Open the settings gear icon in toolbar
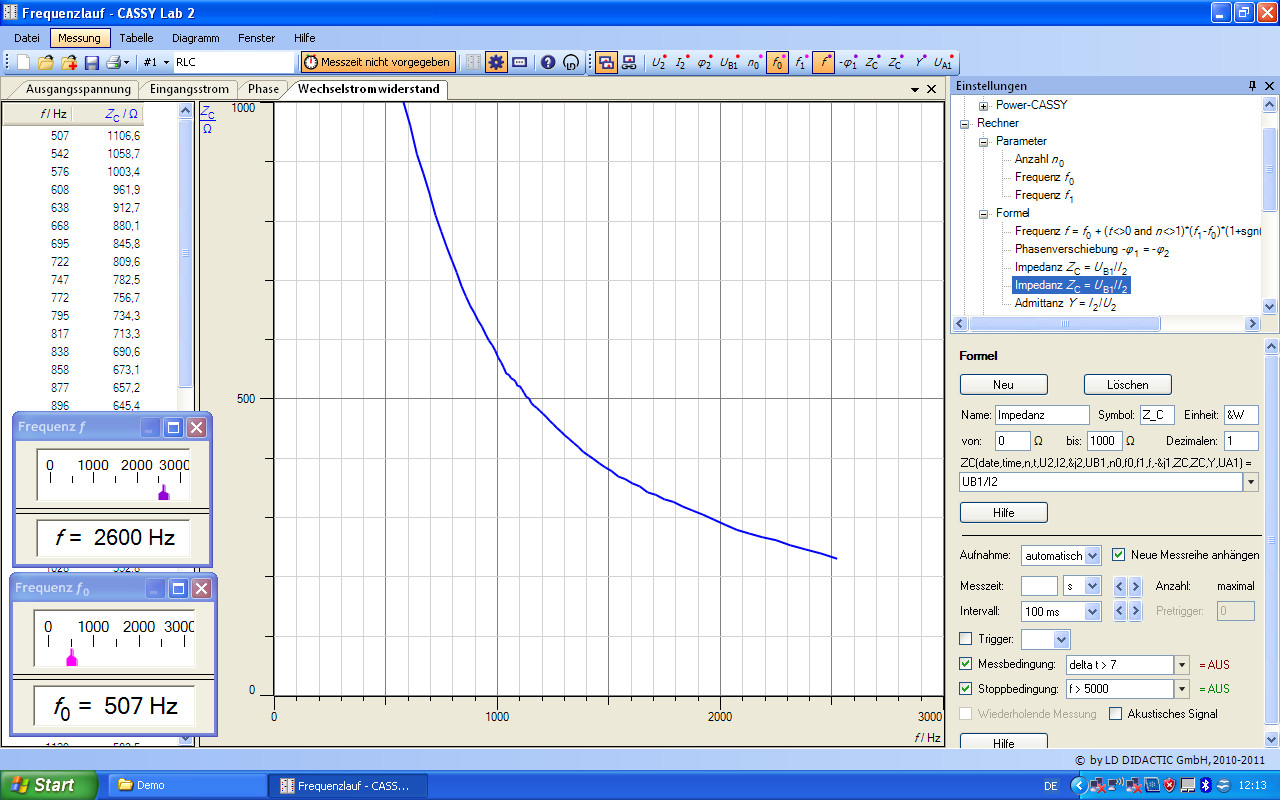The width and height of the screenshot is (1280, 800). coord(496,62)
